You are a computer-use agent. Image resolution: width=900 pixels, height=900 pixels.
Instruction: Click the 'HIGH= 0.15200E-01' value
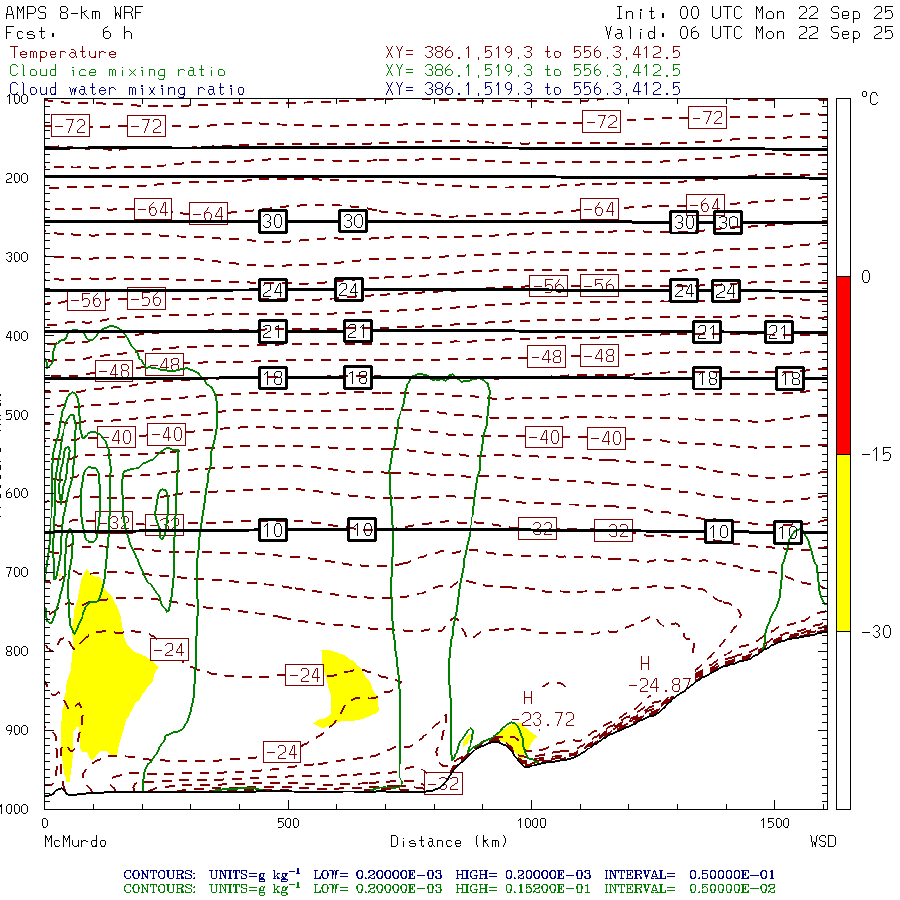[x=523, y=889]
